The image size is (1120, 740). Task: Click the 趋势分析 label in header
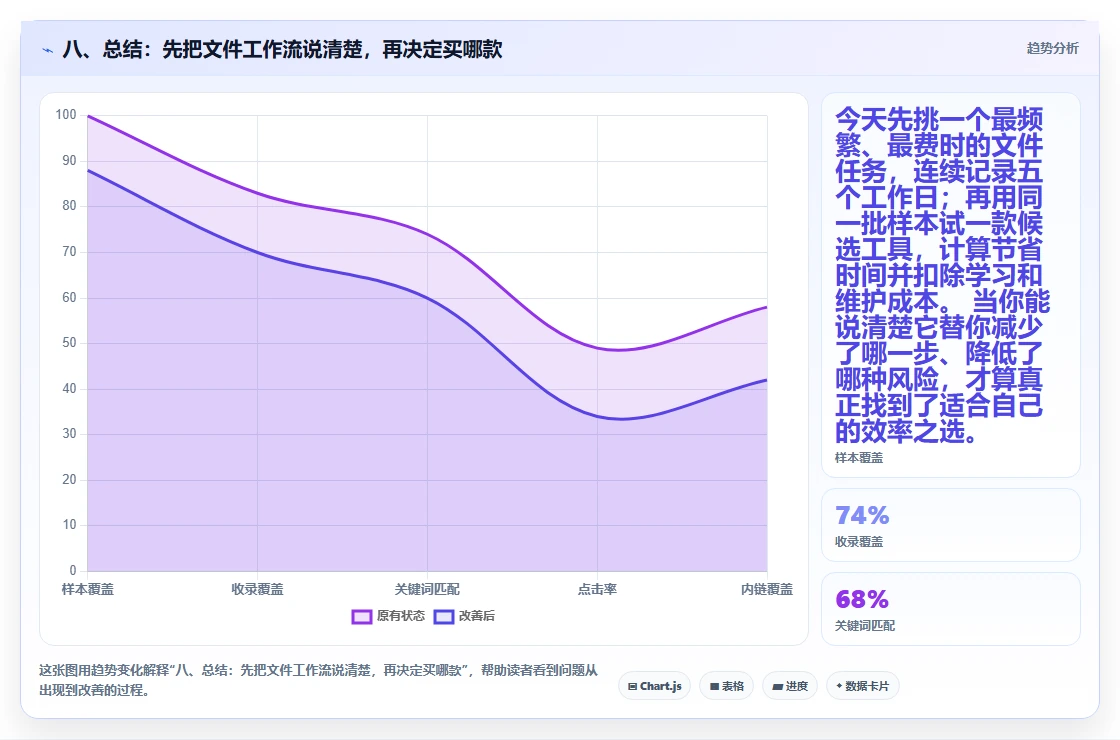pyautogui.click(x=1052, y=48)
